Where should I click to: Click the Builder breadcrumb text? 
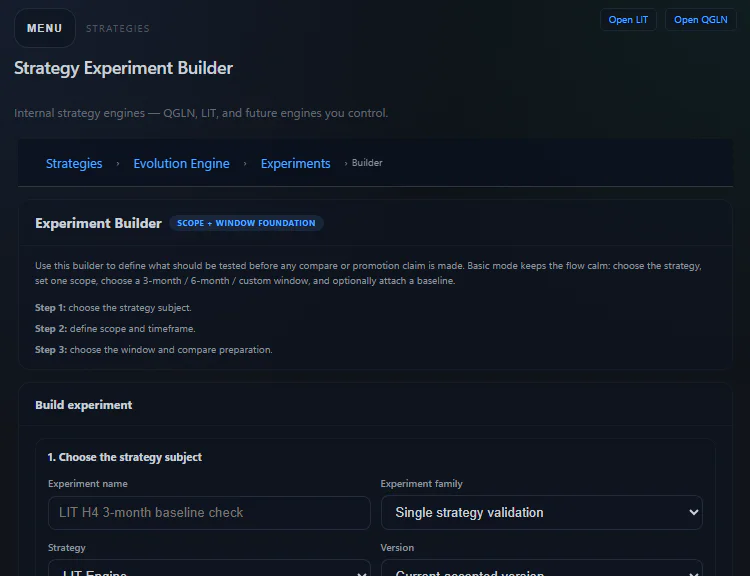coord(367,163)
